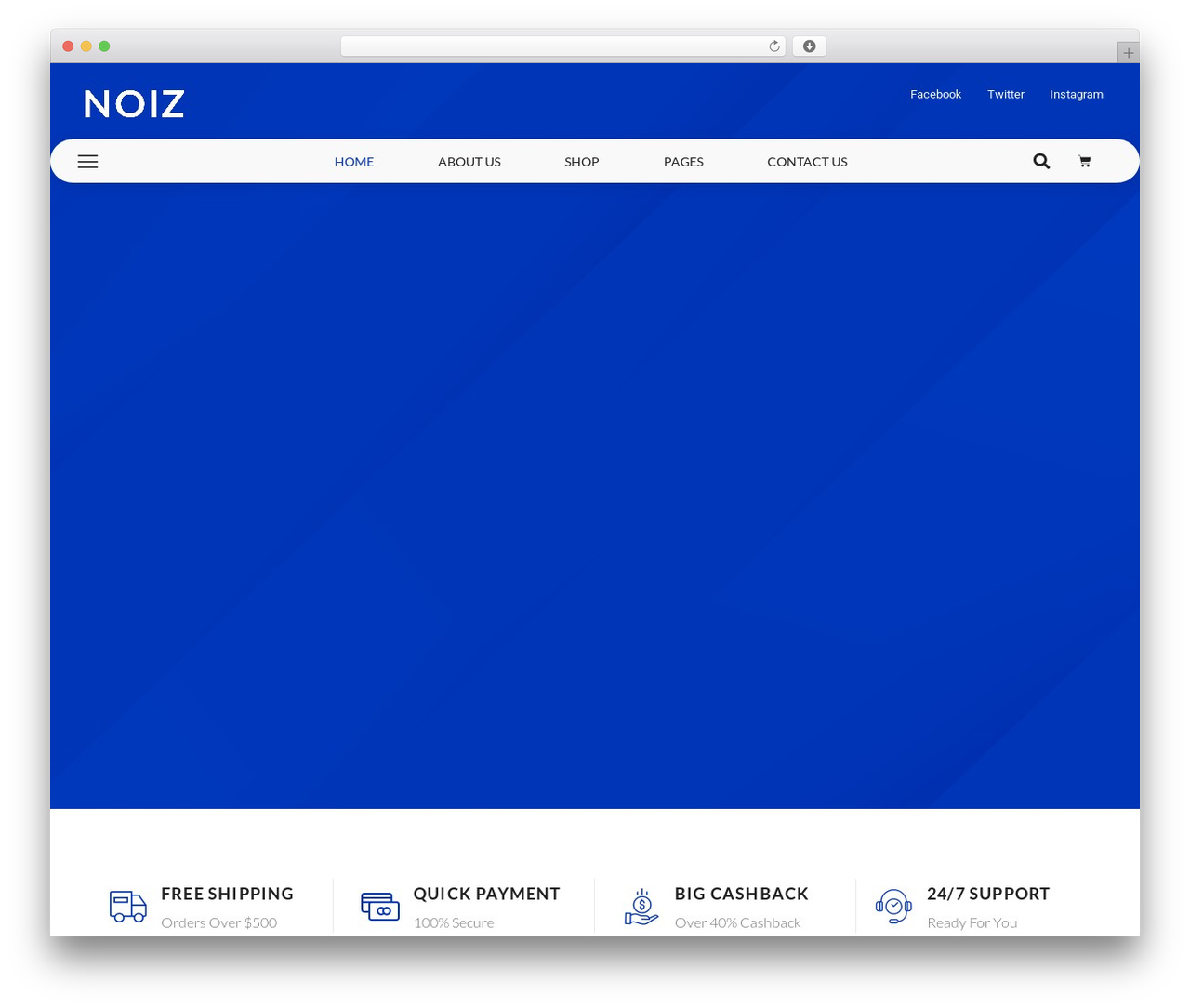Click the 24/7 SUPPORT heading
Screen dimensions: 1190x1008
pos(988,894)
